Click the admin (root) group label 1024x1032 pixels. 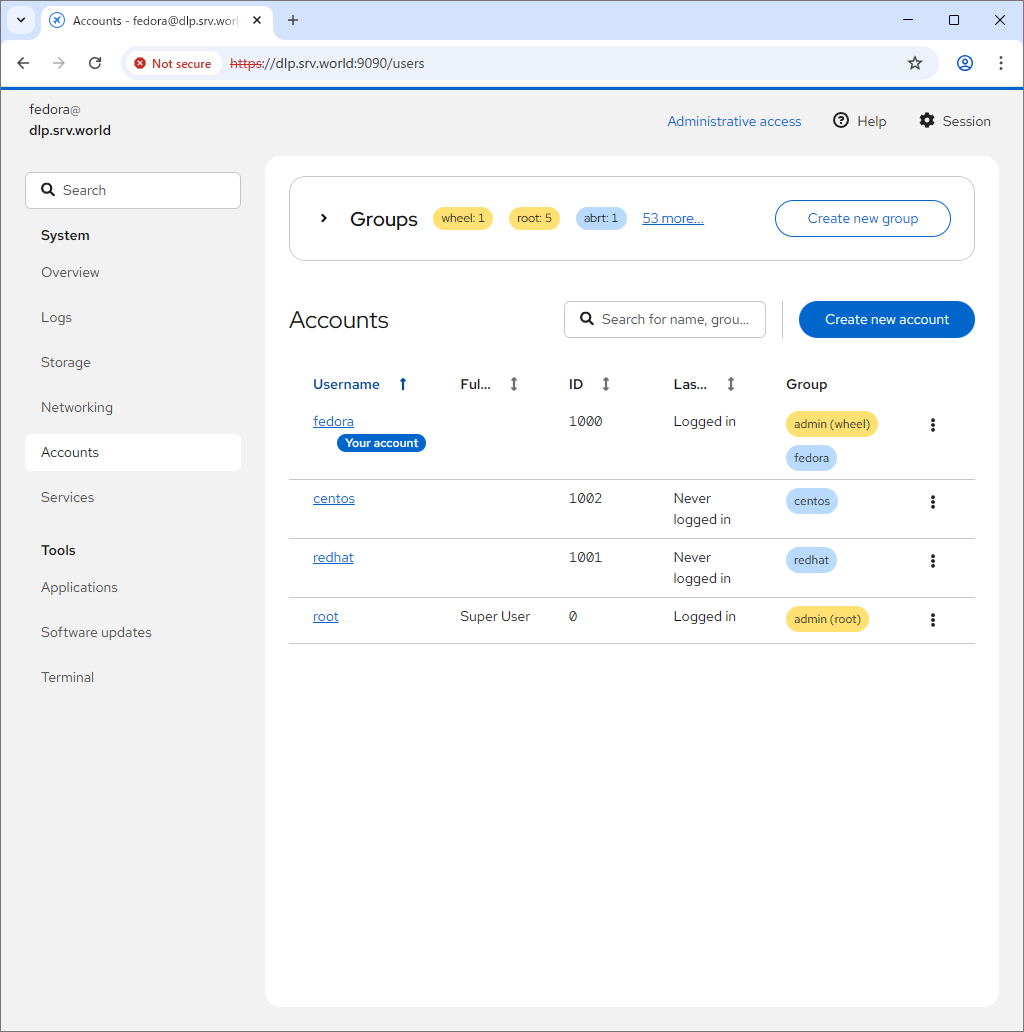pos(827,619)
